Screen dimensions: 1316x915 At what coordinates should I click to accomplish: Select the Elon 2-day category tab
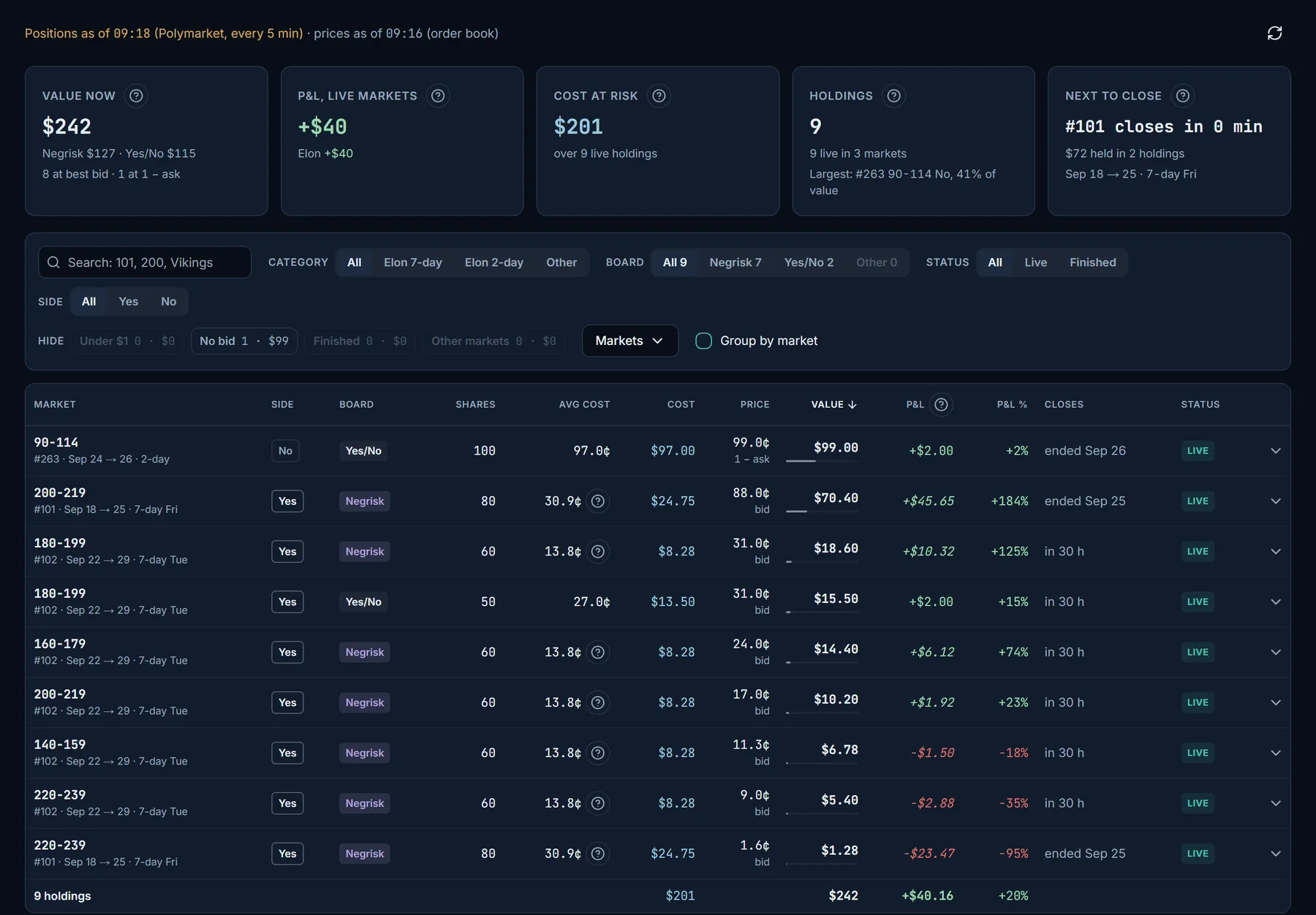494,262
